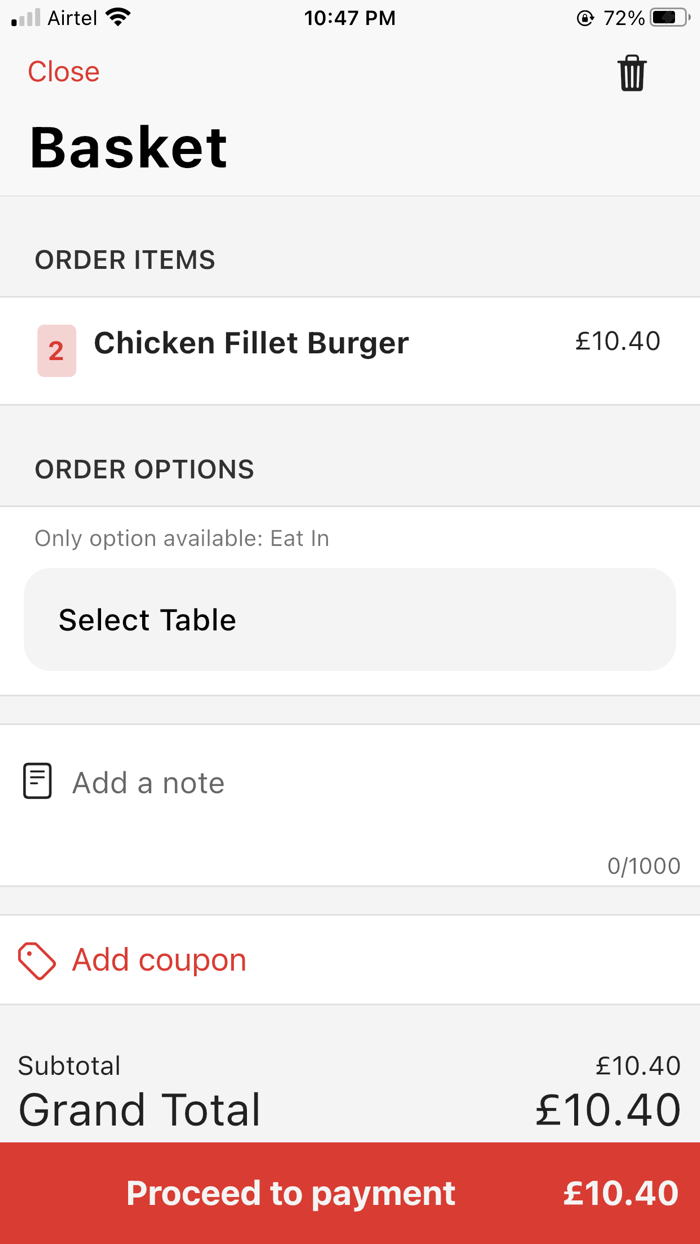Screen dimensions: 700x1244
Task: Tap the coupon tag icon
Action: pyautogui.click(x=37, y=960)
